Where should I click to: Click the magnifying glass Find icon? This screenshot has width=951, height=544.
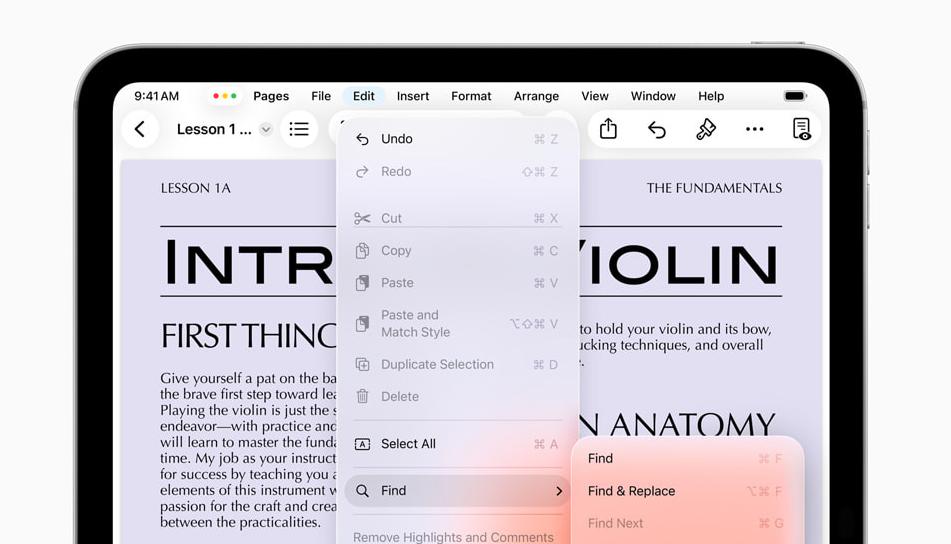(362, 491)
